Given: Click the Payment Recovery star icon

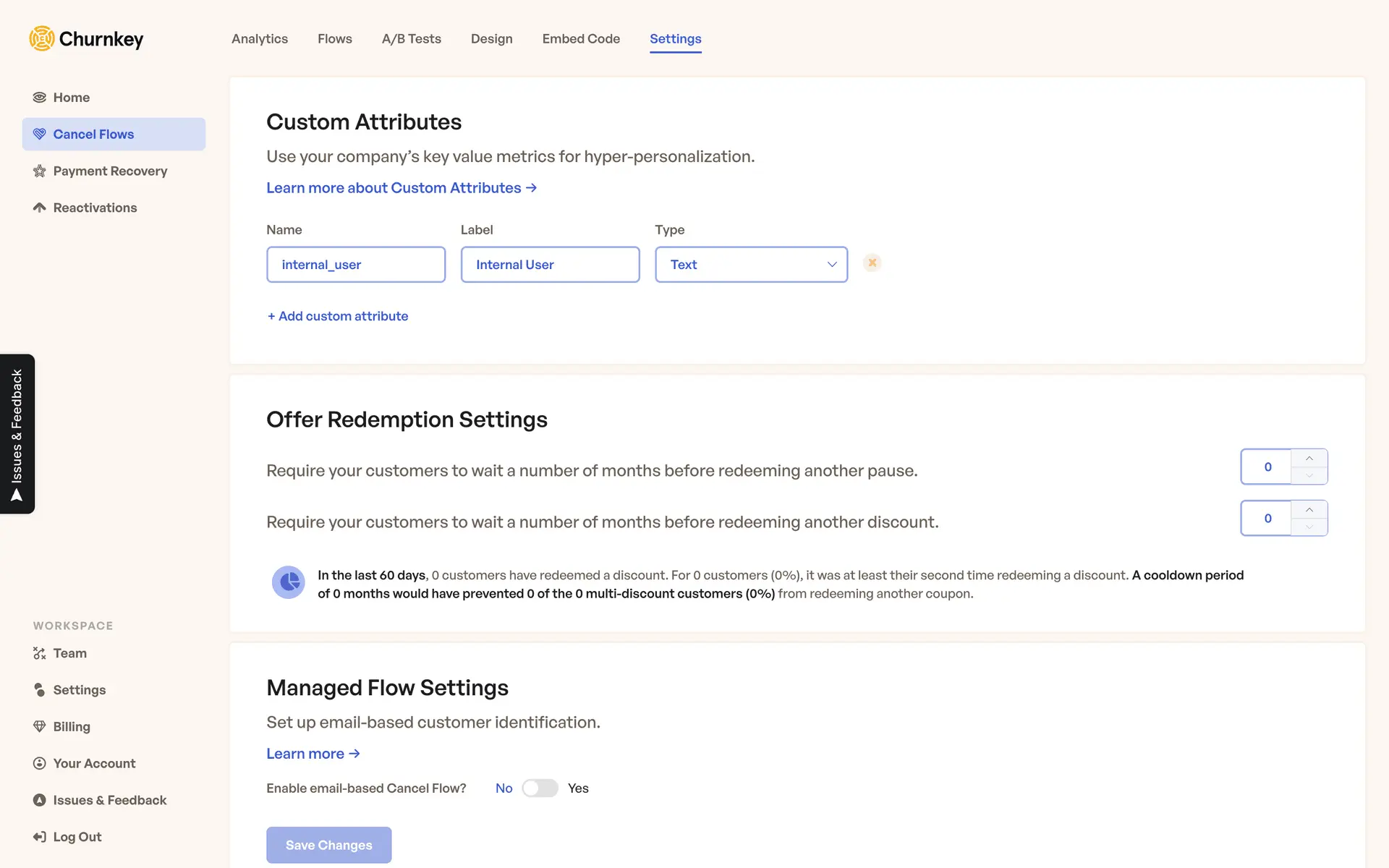Looking at the screenshot, I should coord(40,171).
